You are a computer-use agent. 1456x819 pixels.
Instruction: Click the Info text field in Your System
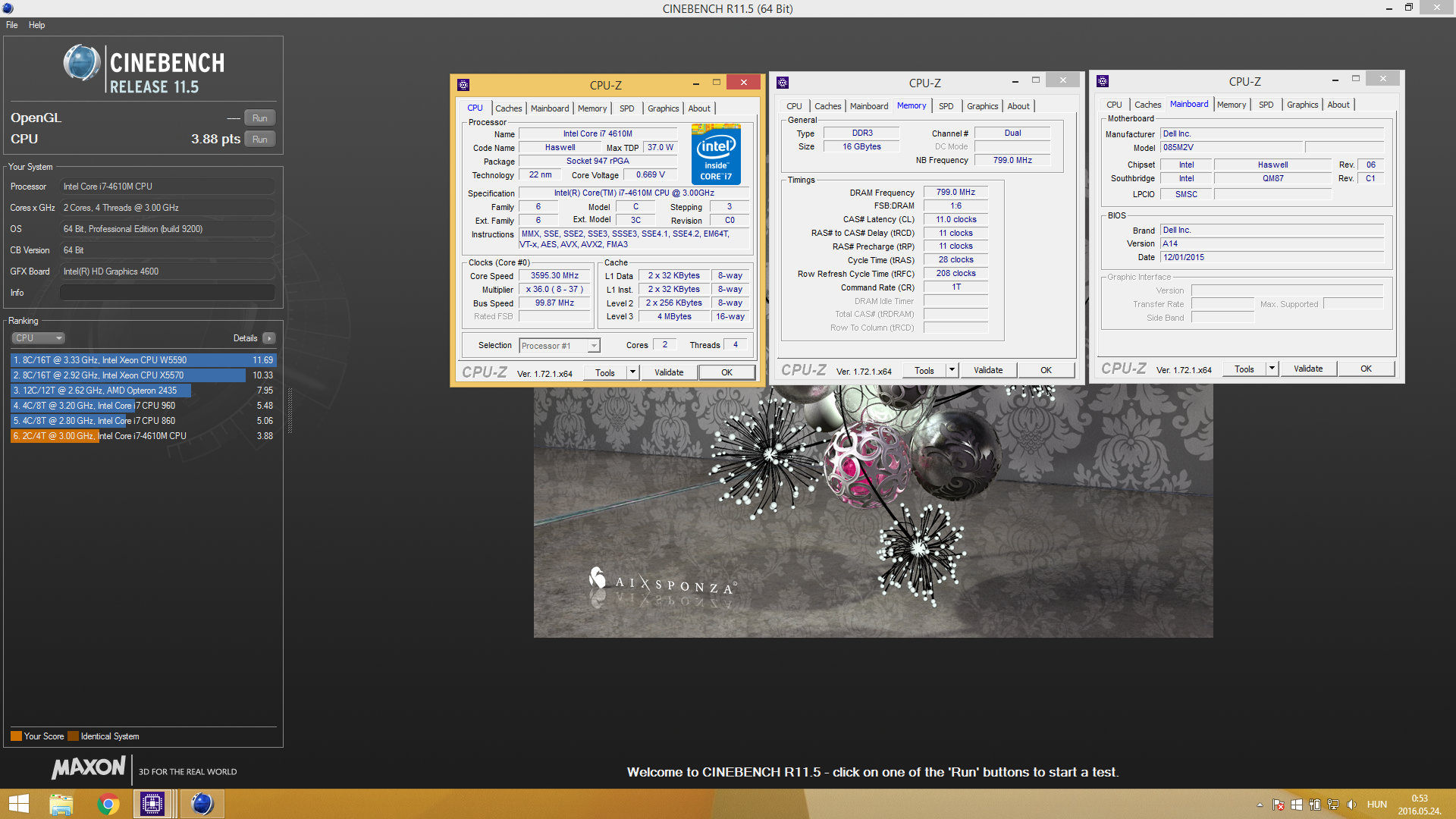click(167, 293)
